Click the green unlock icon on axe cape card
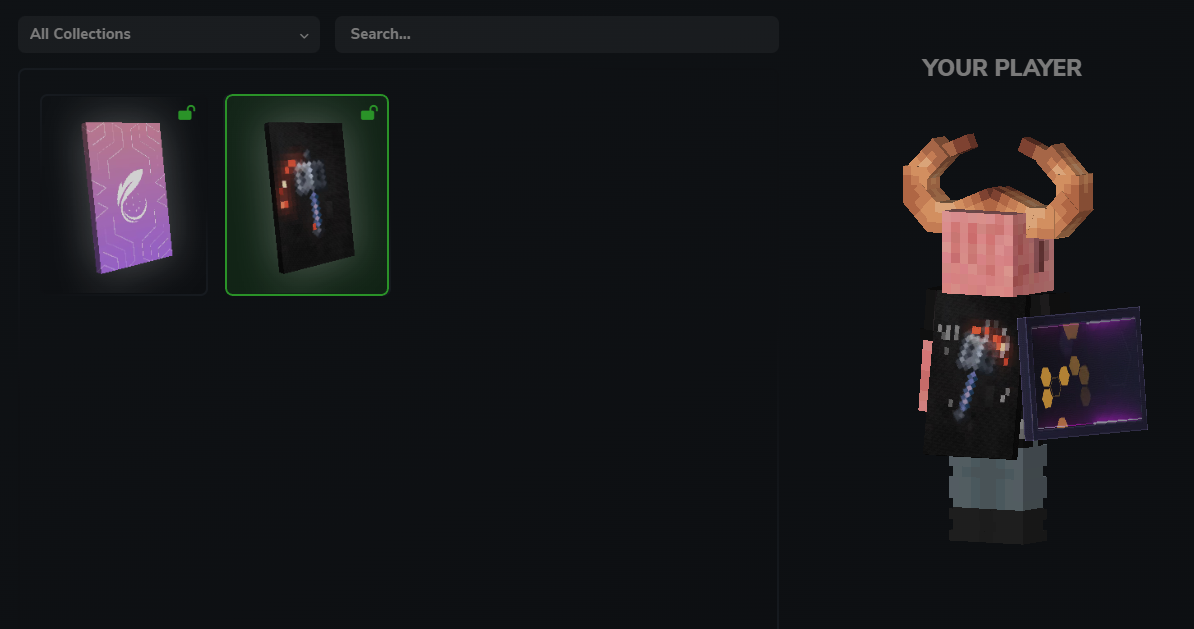This screenshot has height=629, width=1194. click(x=369, y=113)
